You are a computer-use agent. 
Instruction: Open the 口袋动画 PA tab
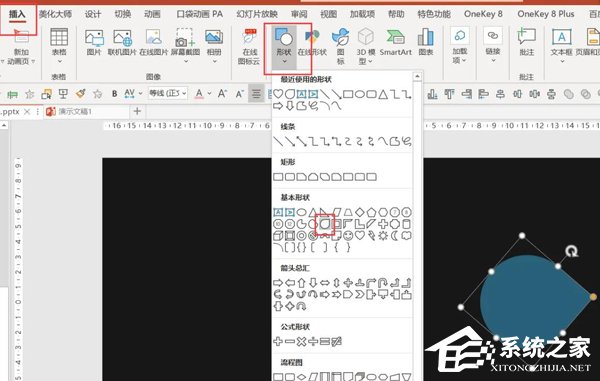coord(200,14)
